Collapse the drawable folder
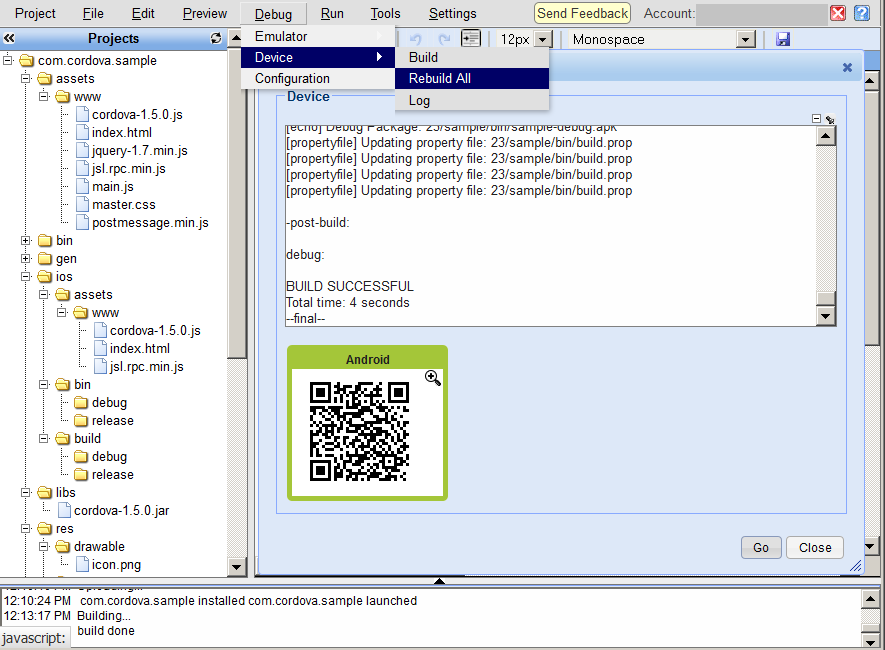The width and height of the screenshot is (885, 650). tap(44, 547)
